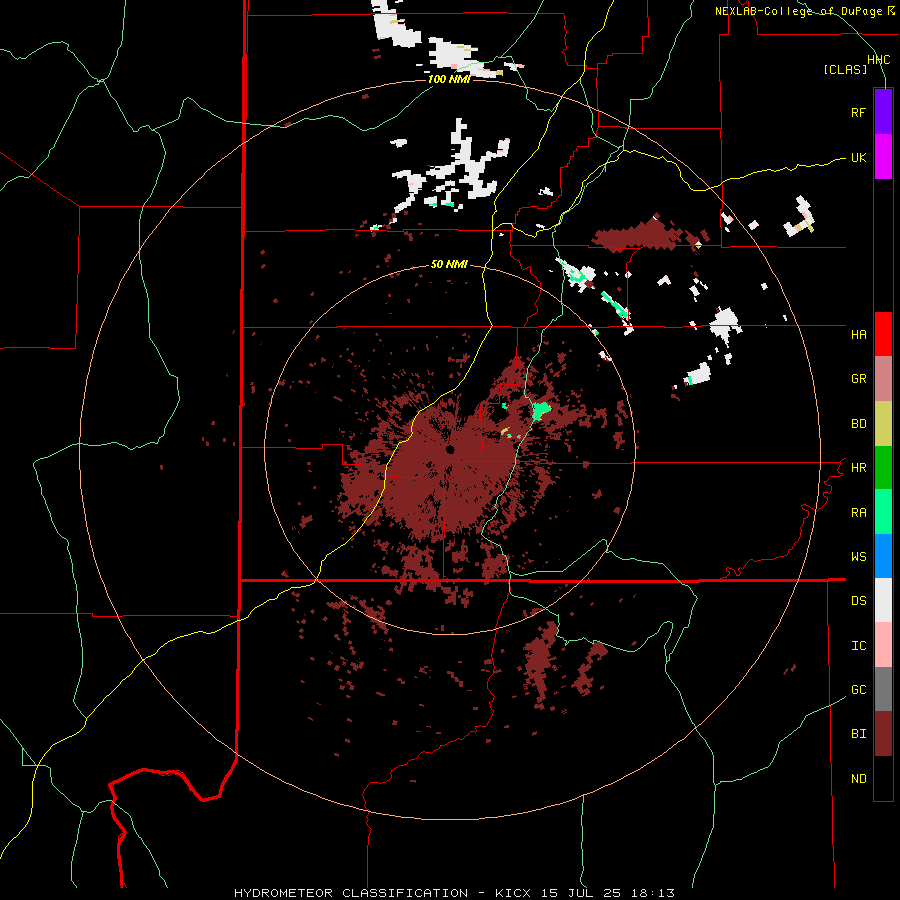Click the GC legend label
The image size is (900, 900).
click(x=858, y=690)
